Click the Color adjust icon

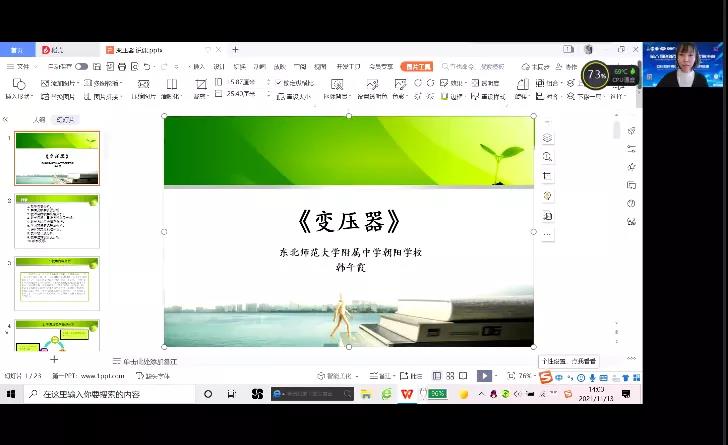399,84
